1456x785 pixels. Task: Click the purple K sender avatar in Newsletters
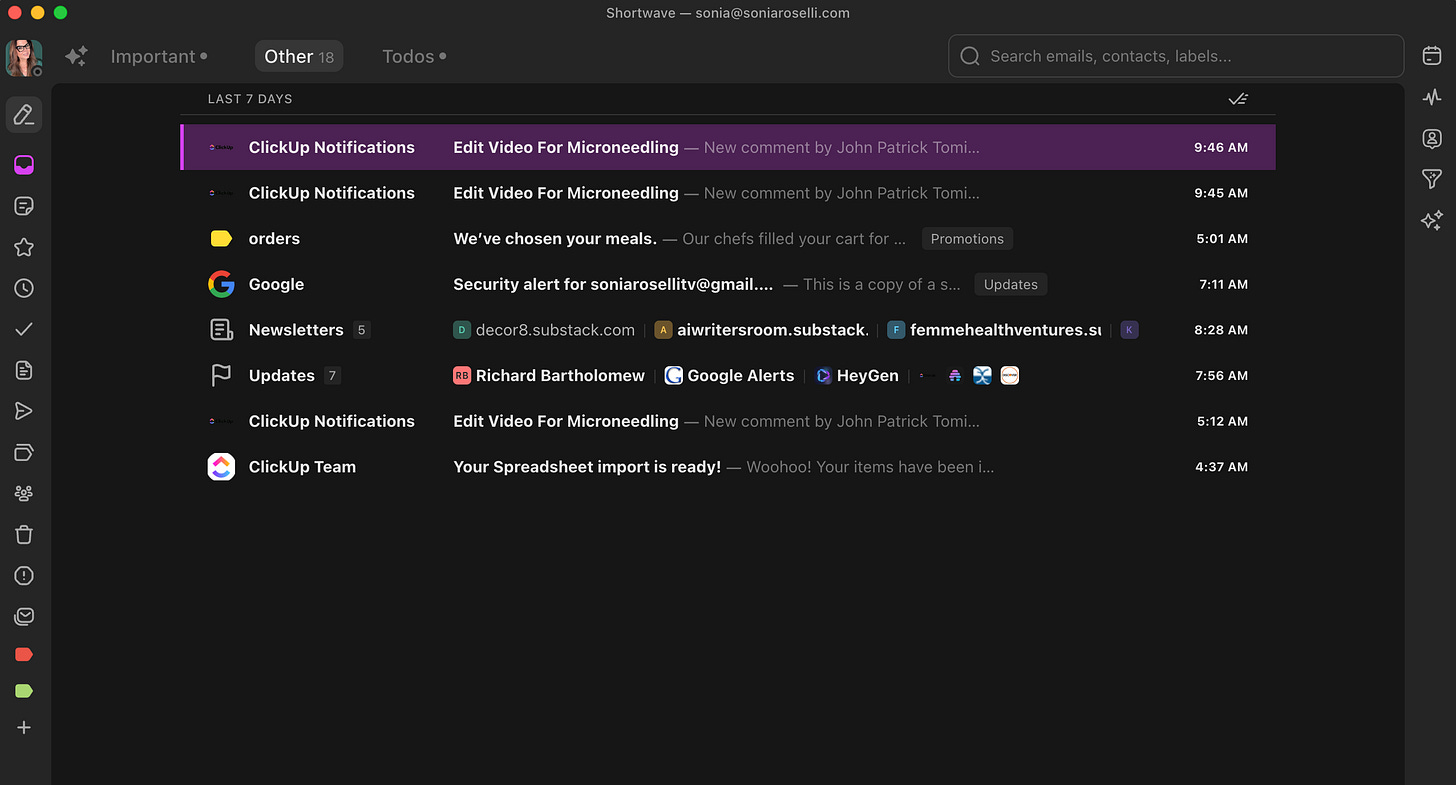1129,330
